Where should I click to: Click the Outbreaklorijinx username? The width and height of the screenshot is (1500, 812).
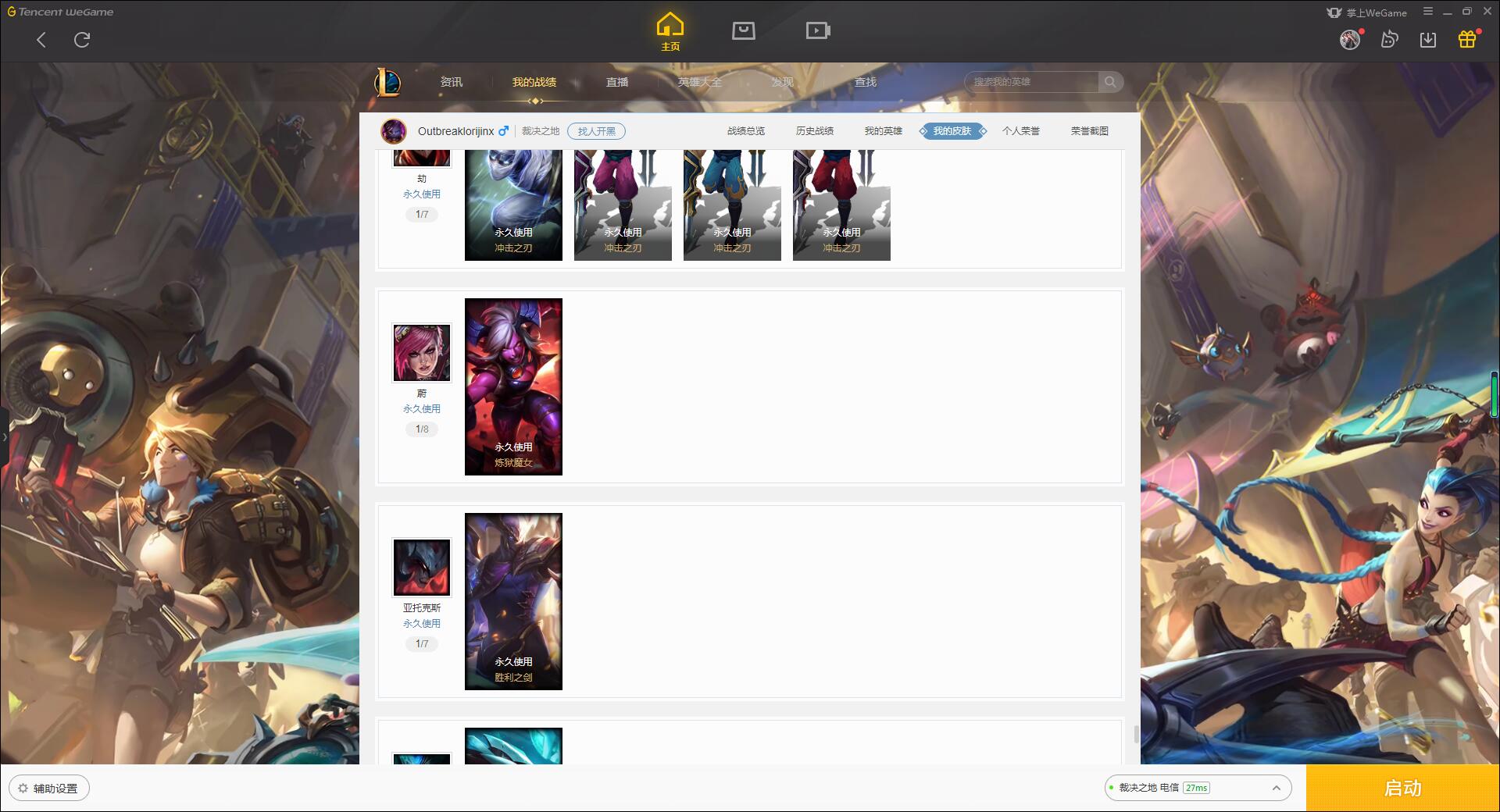click(x=455, y=131)
